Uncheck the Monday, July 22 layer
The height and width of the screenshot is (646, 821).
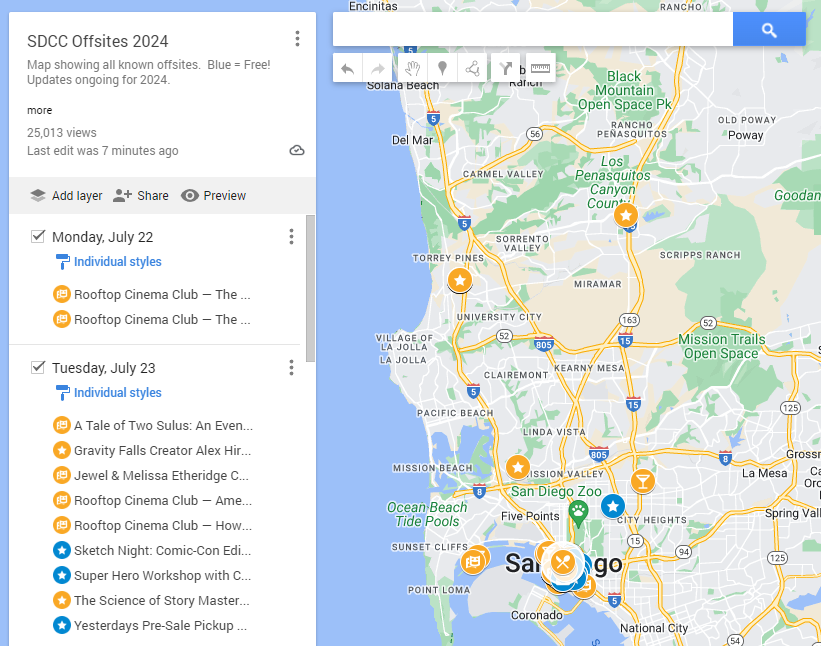[x=37, y=236]
